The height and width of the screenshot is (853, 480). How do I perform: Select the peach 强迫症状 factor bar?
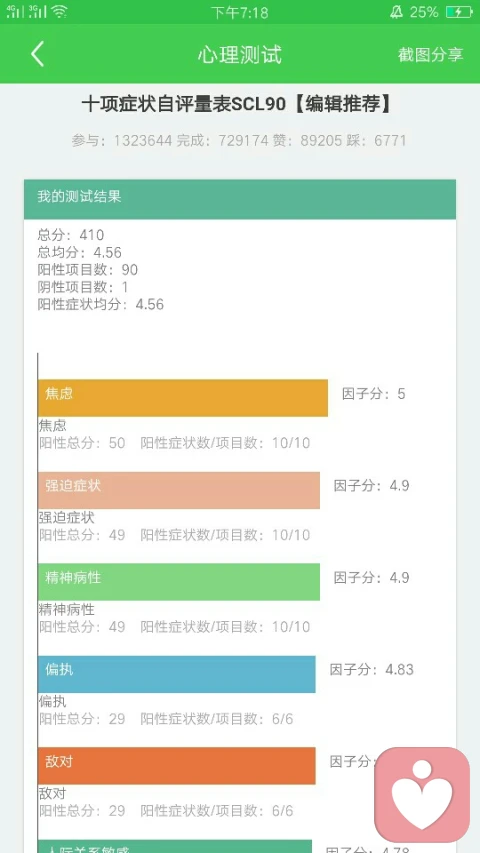[179, 490]
